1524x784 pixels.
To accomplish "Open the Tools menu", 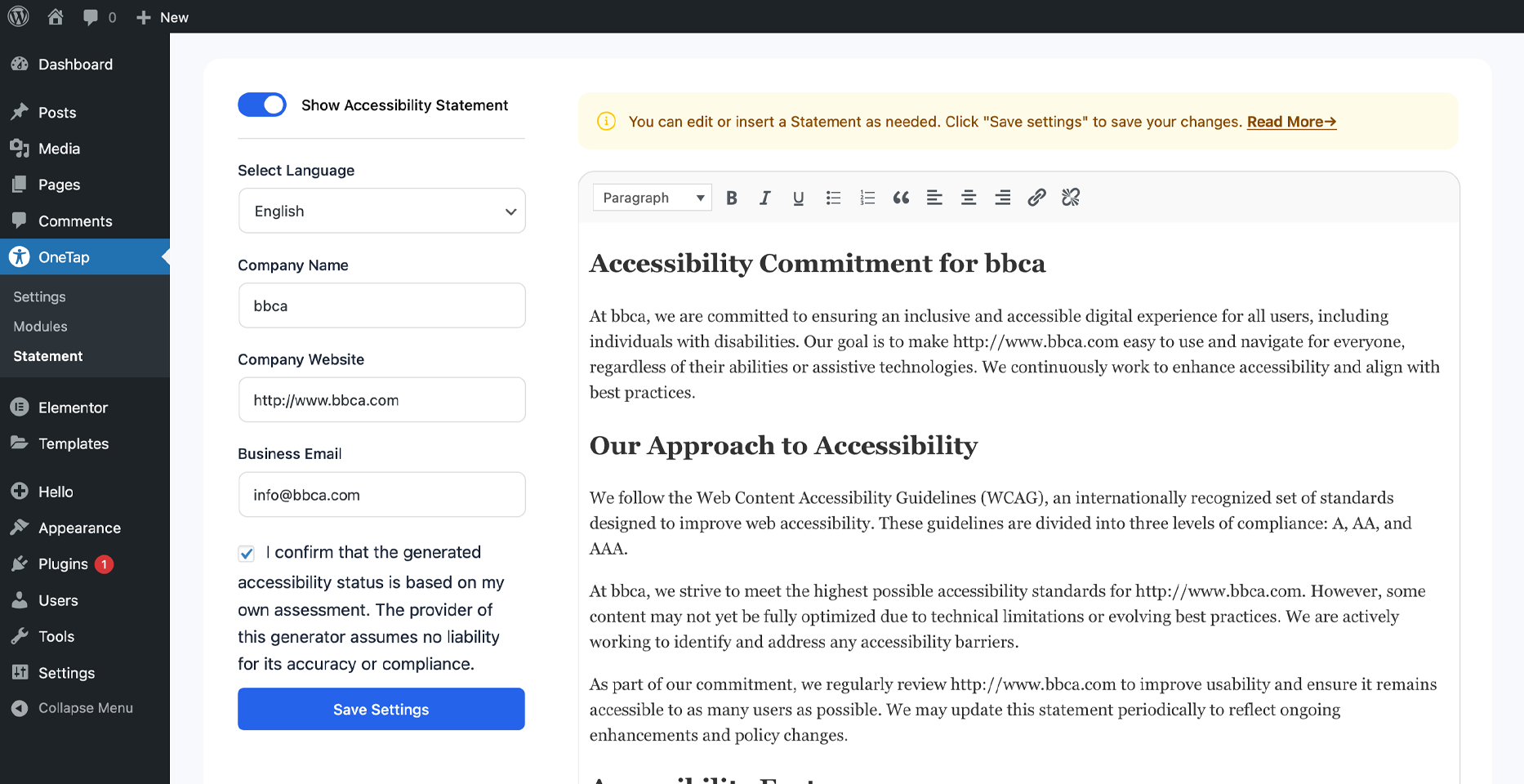I will pos(85,636).
